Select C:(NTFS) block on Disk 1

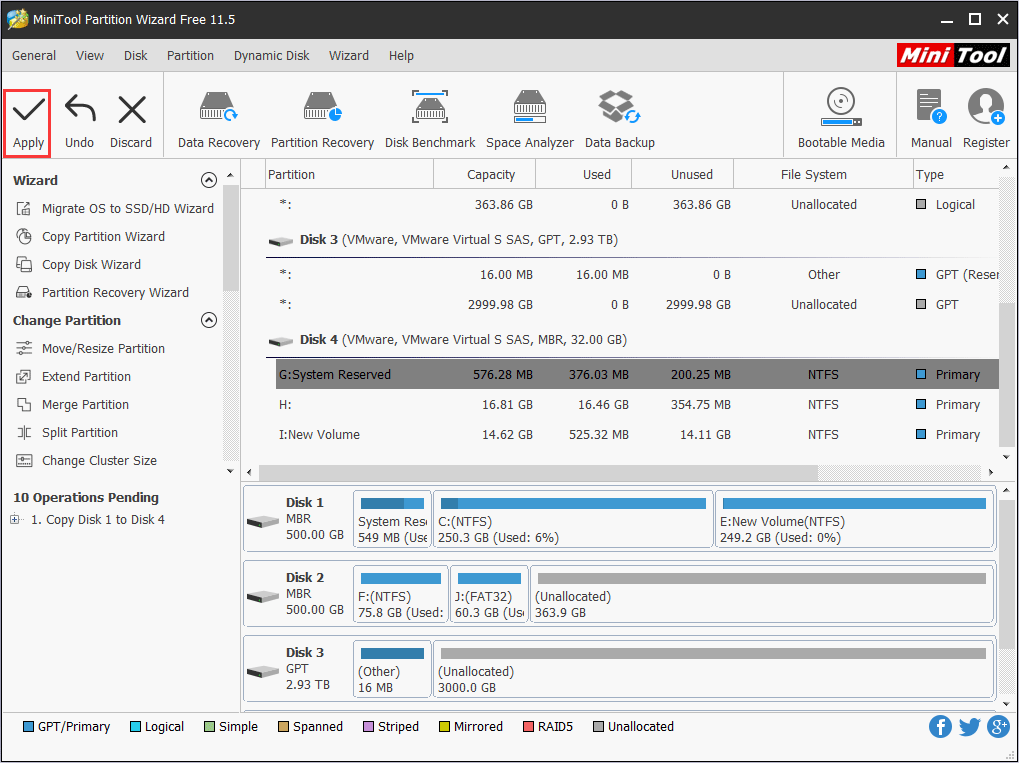573,521
